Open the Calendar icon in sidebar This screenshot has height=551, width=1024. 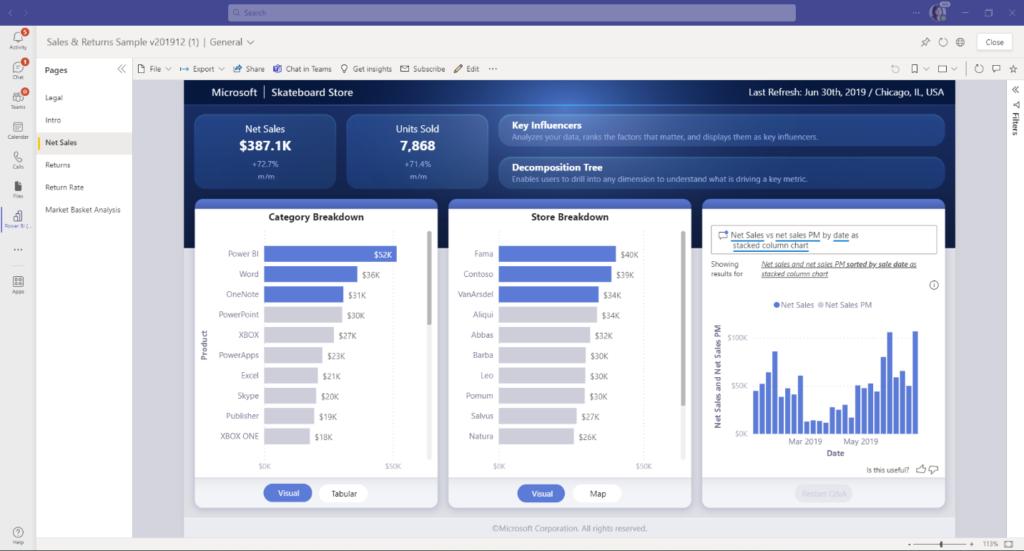tap(18, 130)
